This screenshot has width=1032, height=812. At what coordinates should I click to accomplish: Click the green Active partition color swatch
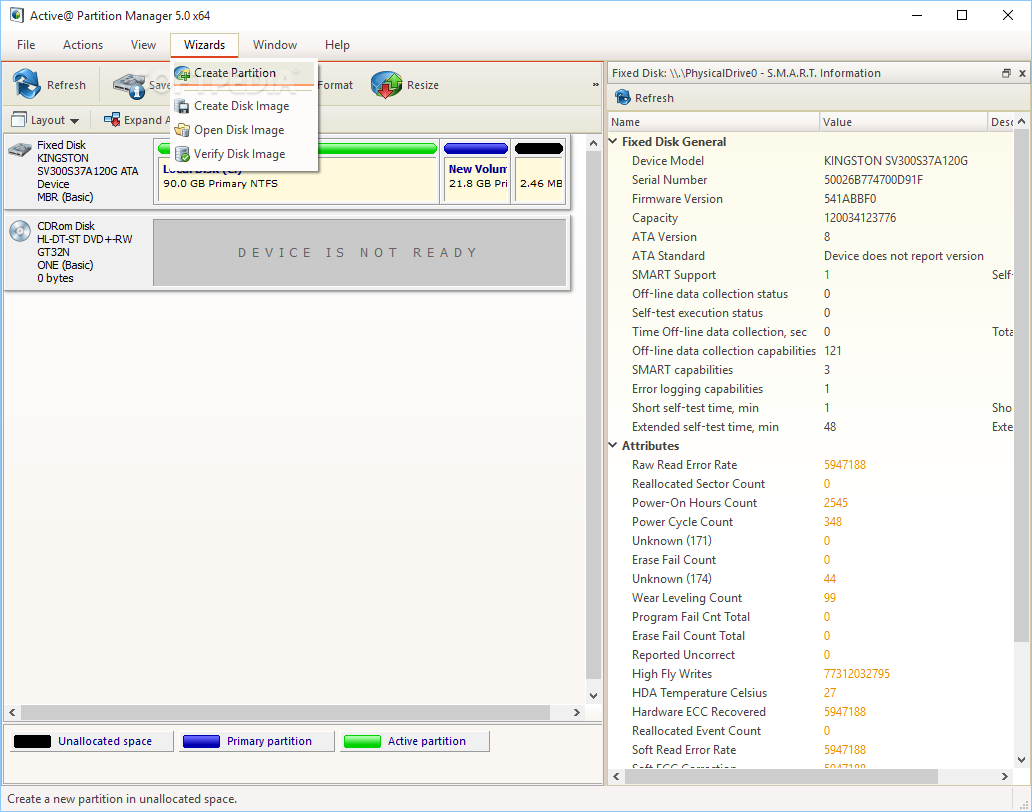pos(362,742)
